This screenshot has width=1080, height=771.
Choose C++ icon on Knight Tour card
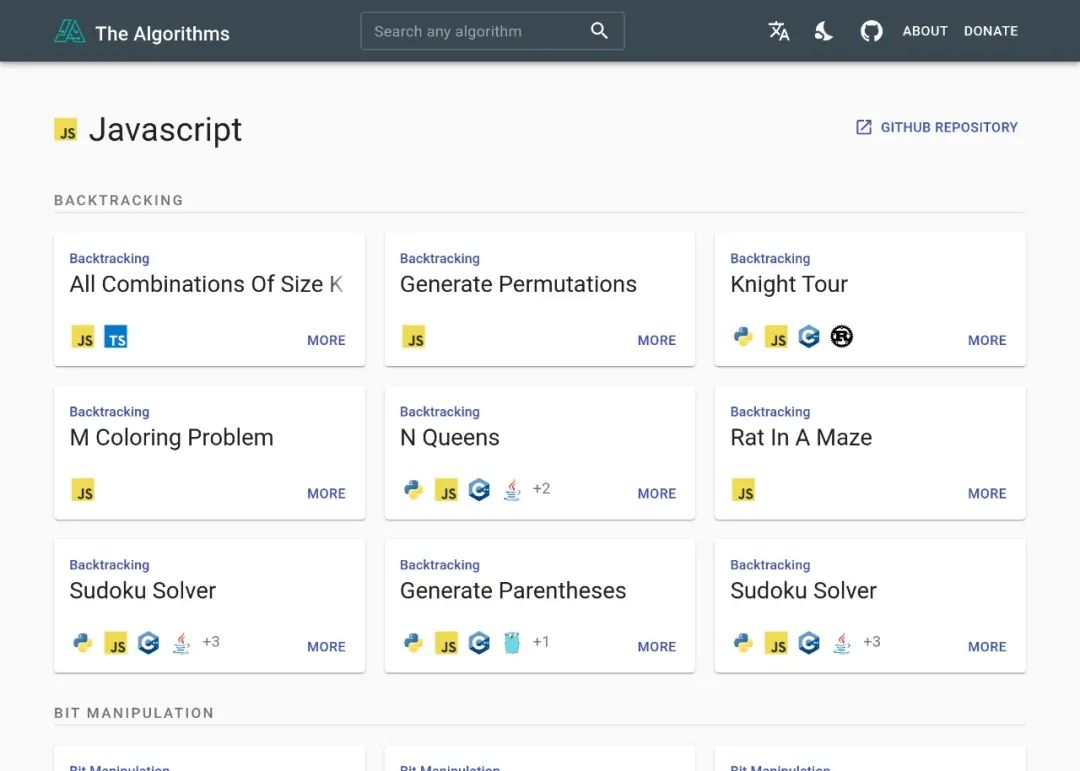click(x=809, y=336)
